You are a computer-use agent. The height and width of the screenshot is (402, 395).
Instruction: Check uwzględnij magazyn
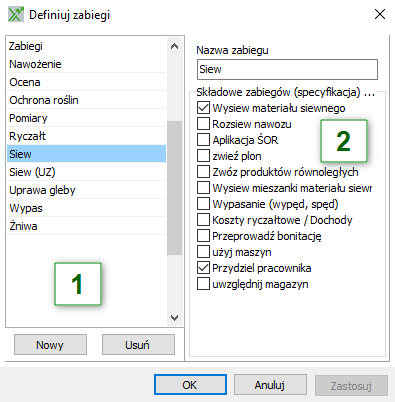(x=203, y=284)
